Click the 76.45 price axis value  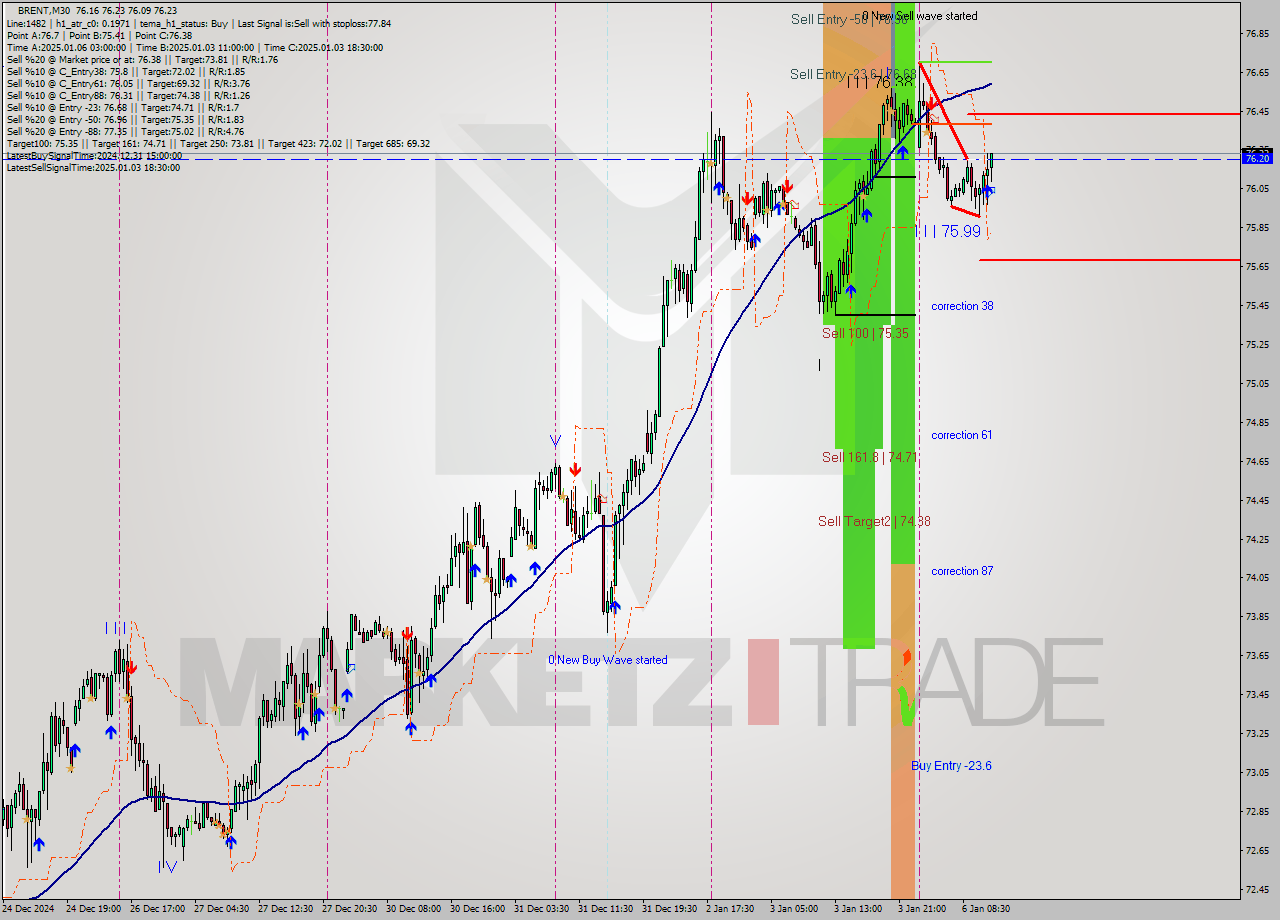[1257, 112]
